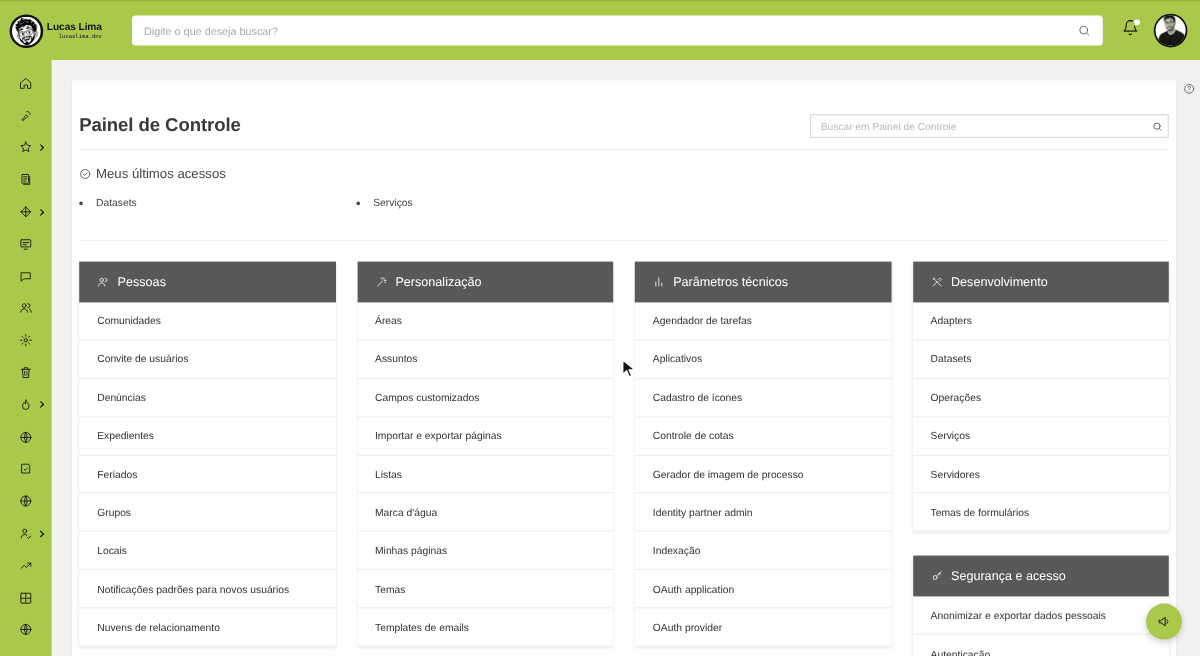Open Cadastro de ícones
This screenshot has height=656, width=1200.
point(763,398)
